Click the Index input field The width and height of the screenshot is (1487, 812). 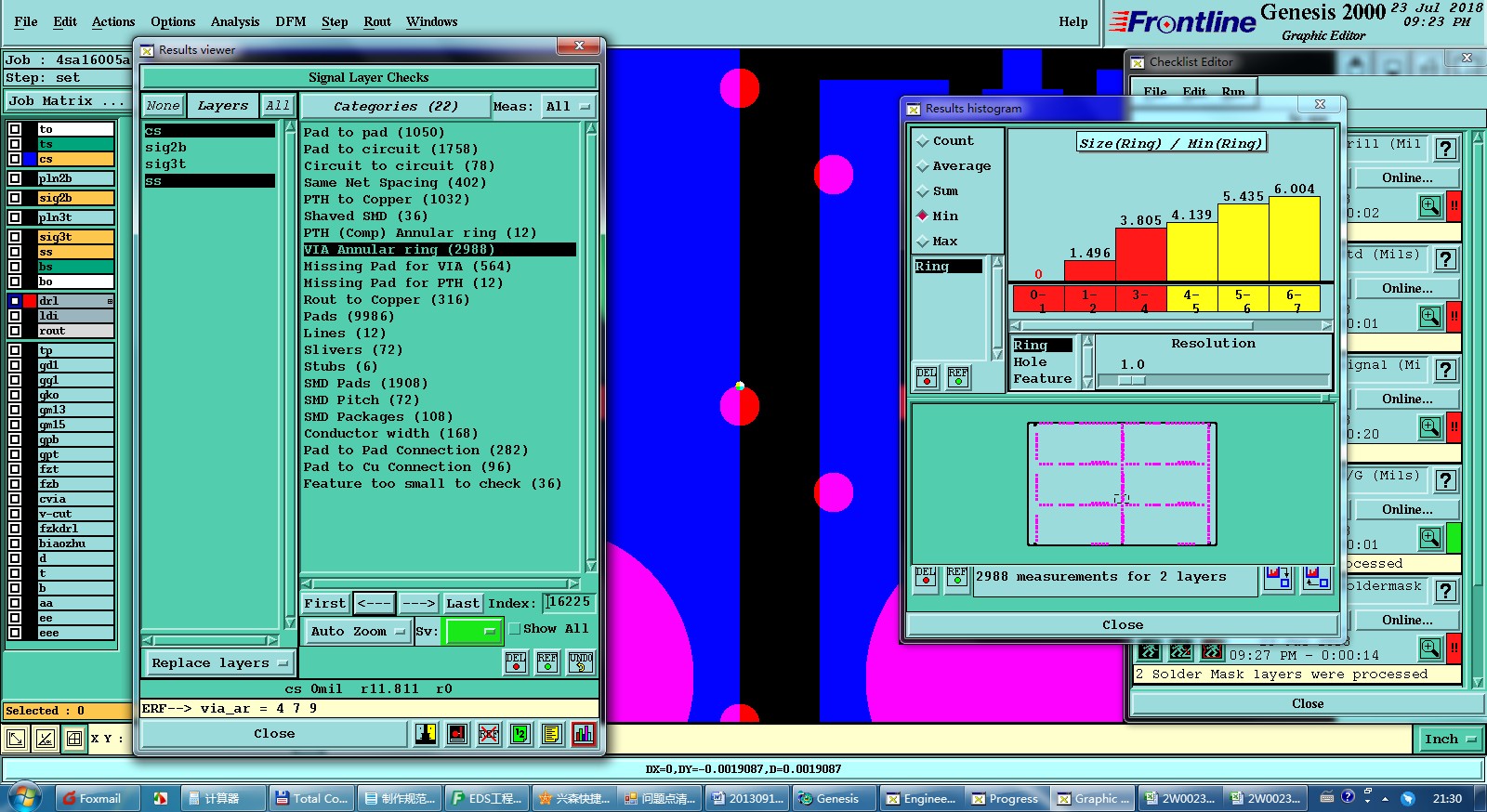click(x=568, y=602)
